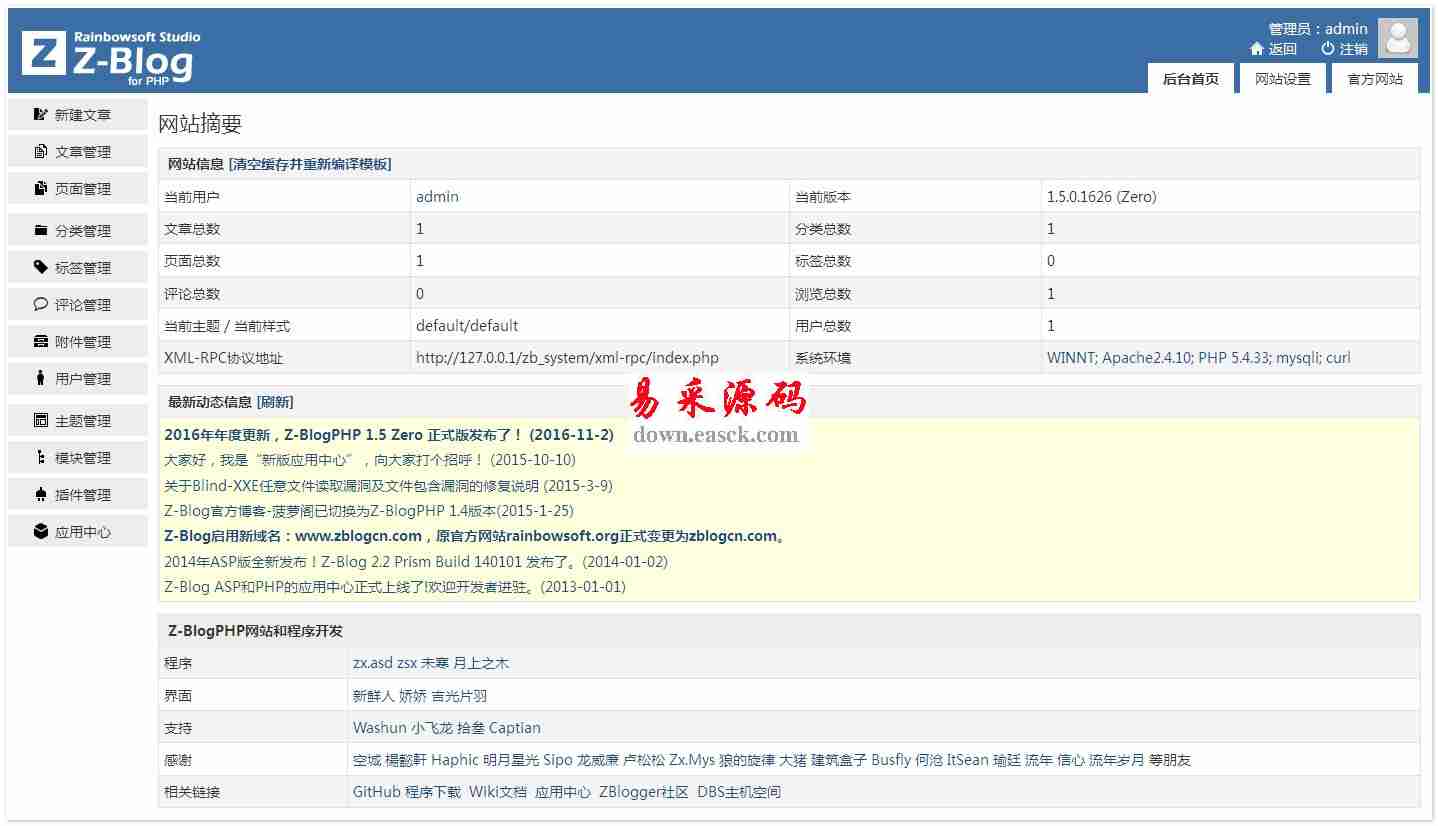Click the 页面管理 pages icon
Image resolution: width=1438 pixels, height=826 pixels.
coord(41,189)
